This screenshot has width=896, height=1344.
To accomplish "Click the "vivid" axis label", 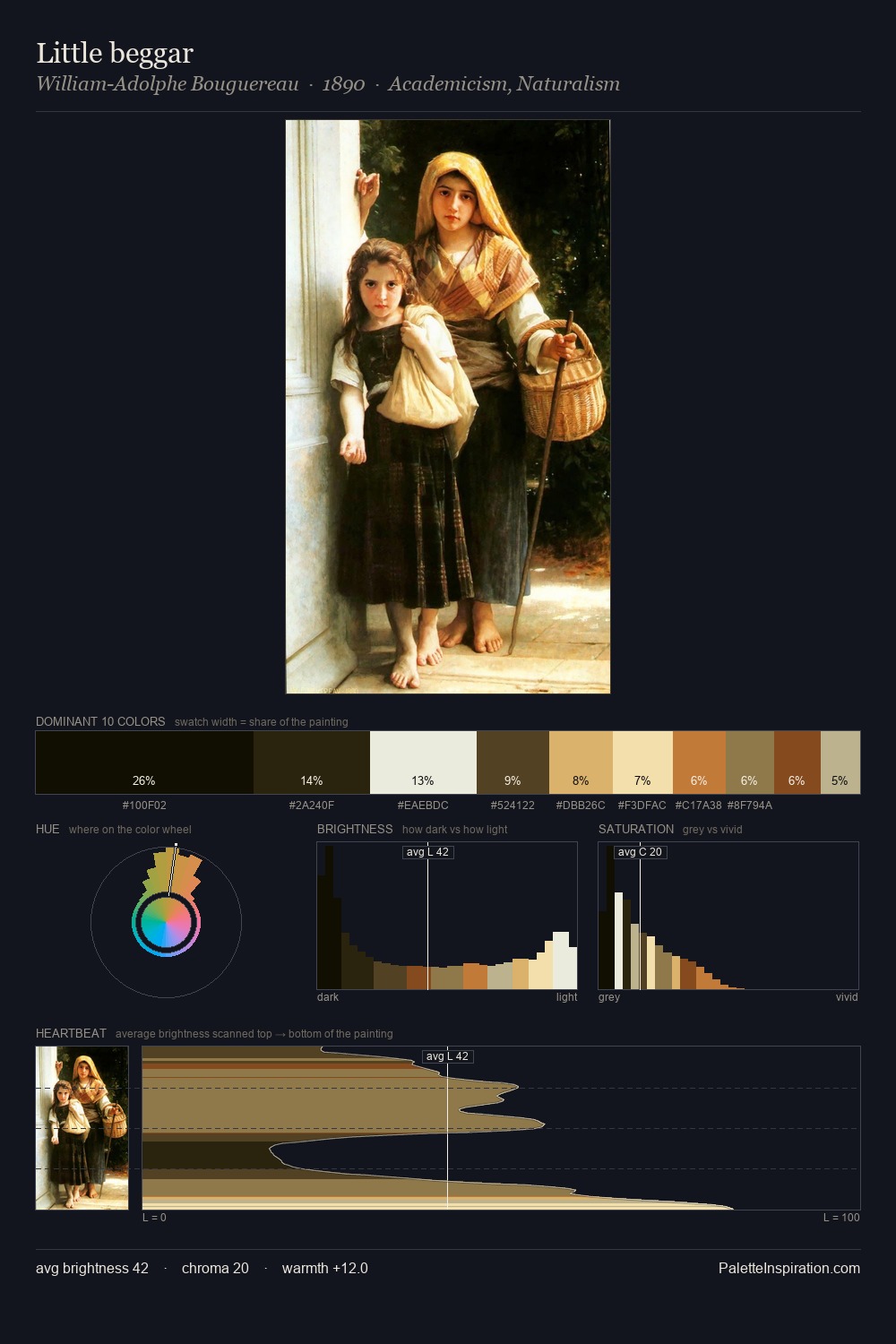I will [x=847, y=997].
